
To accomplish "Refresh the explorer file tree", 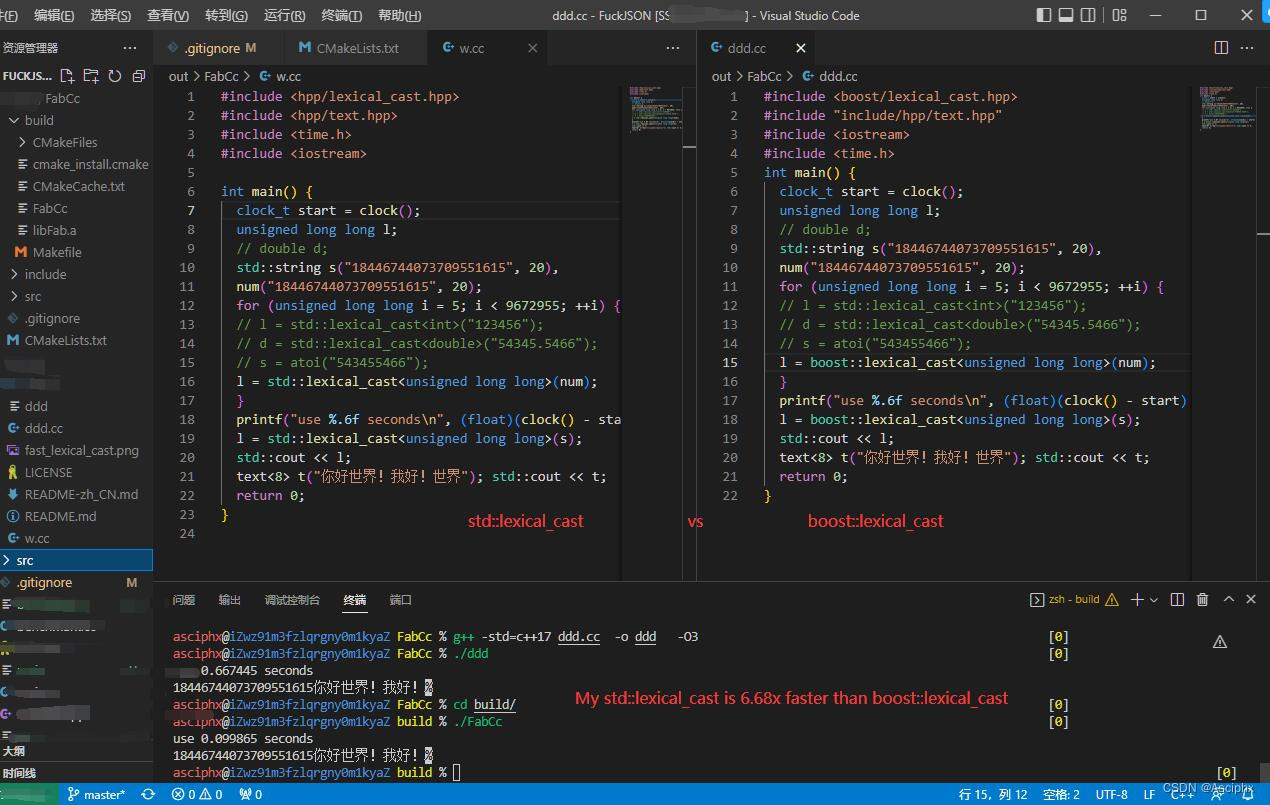I will tap(114, 76).
